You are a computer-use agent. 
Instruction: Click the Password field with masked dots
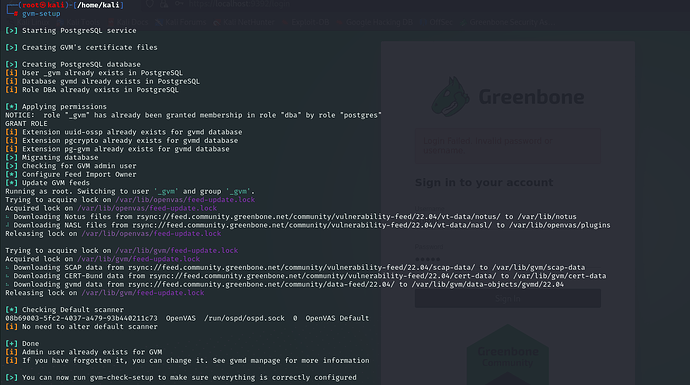[x=508, y=259]
